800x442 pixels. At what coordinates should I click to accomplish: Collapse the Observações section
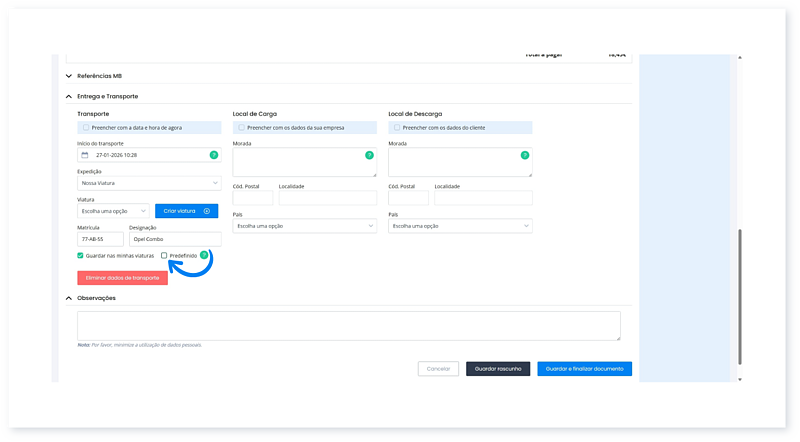pos(68,298)
